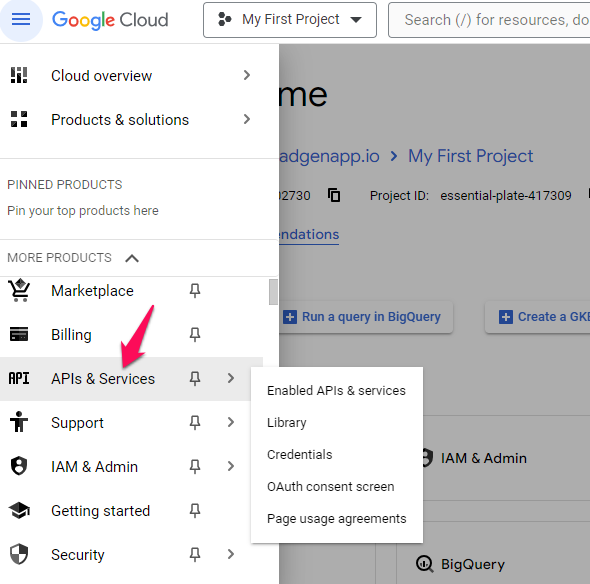590x584 pixels.
Task: Open Page usage agreements
Action: tap(336, 519)
